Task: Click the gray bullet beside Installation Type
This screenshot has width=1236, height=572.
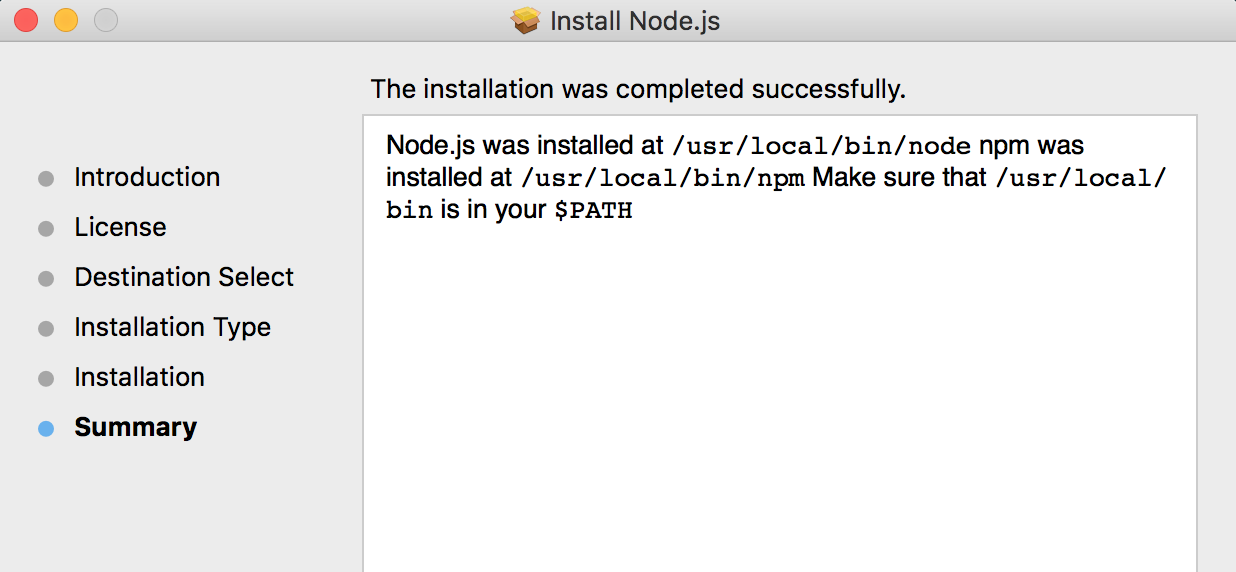Action: [46, 329]
